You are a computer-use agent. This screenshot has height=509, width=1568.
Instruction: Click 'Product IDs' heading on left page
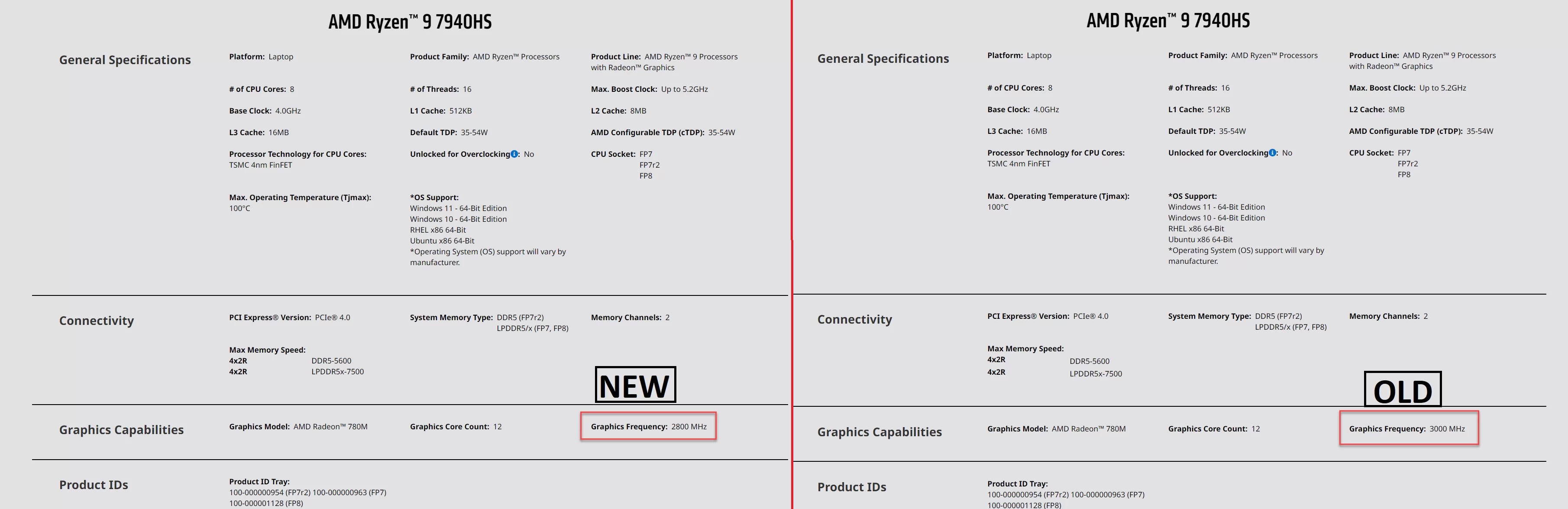point(93,485)
